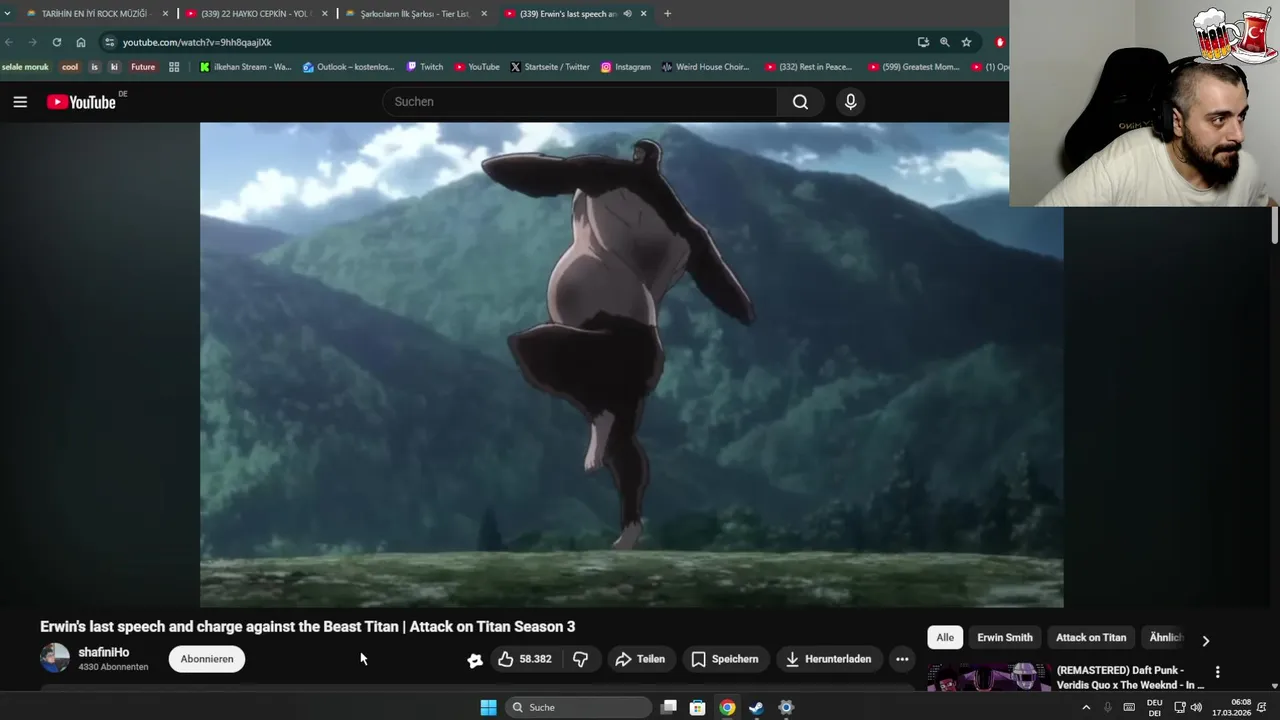This screenshot has height=720, width=1280.
Task: Click the search magnifier button
Action: point(800,101)
